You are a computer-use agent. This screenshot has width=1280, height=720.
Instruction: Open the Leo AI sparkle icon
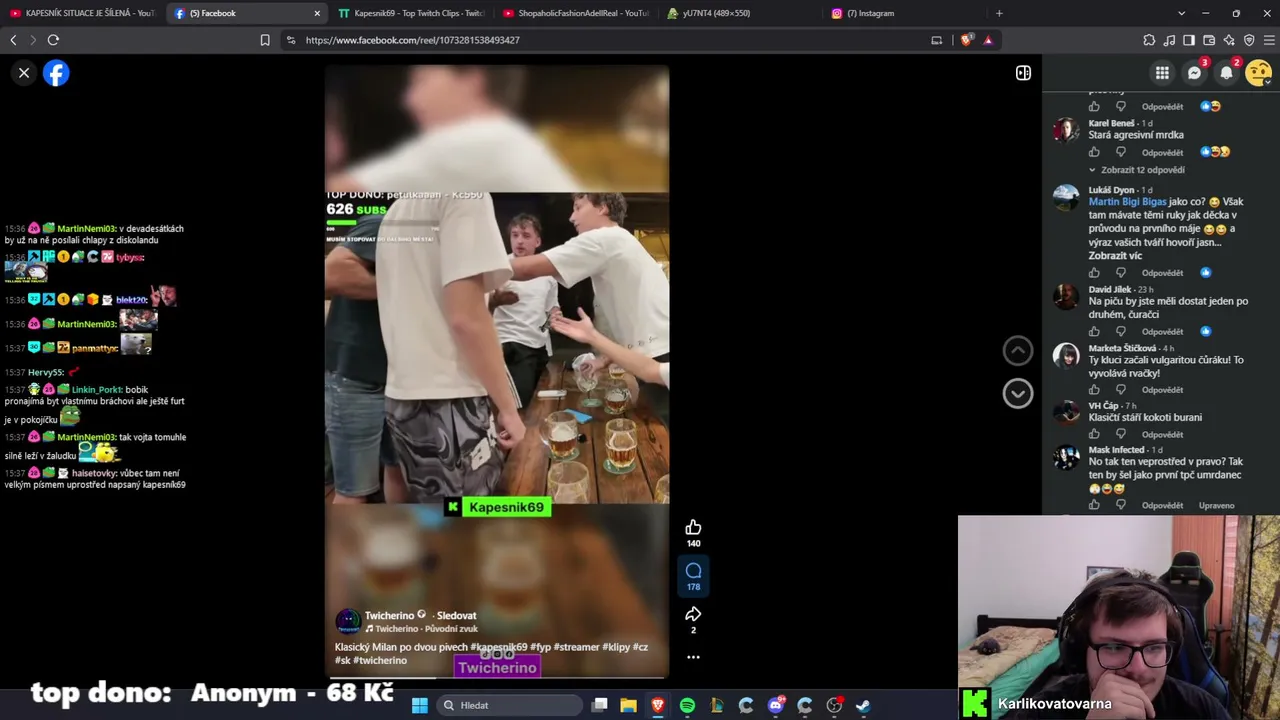pos(1229,40)
